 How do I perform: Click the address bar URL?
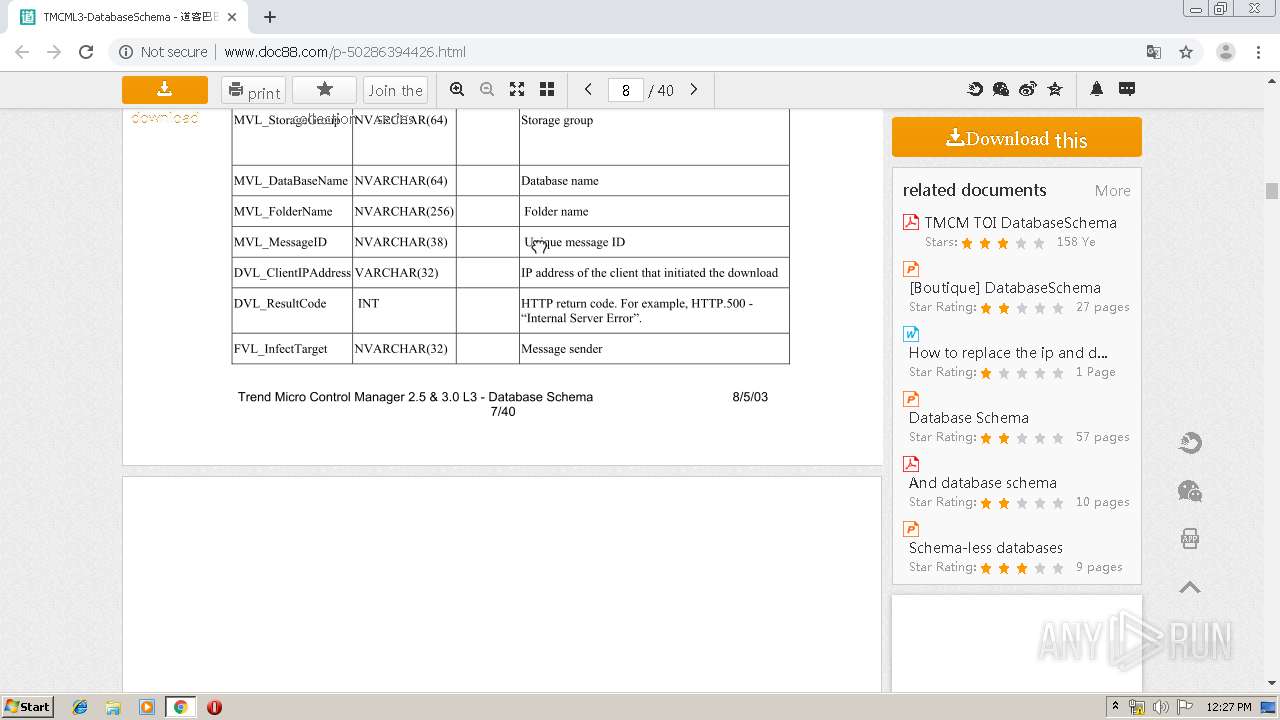point(345,52)
